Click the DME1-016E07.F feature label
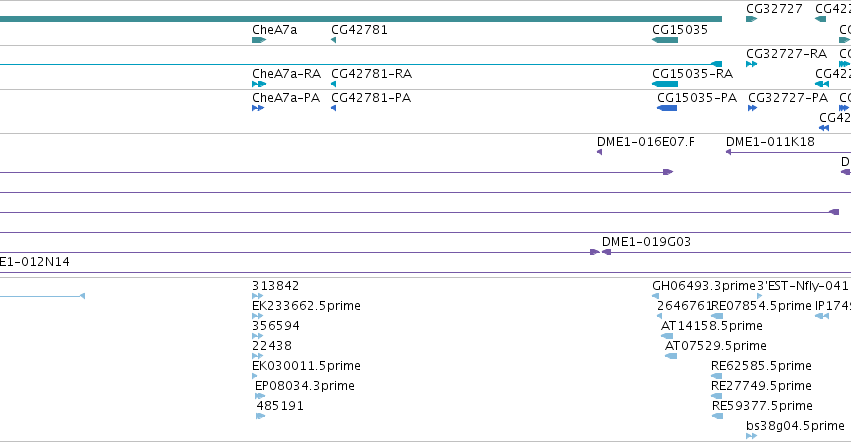851x442 pixels. pos(645,142)
